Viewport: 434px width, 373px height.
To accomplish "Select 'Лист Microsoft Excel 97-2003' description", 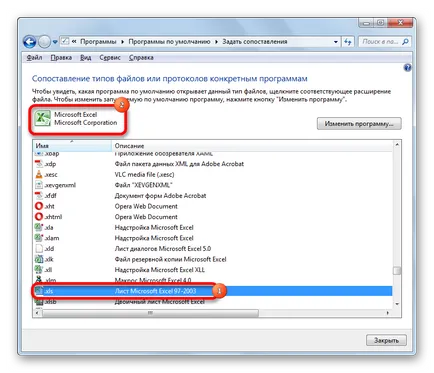I will pyautogui.click(x=155, y=291).
